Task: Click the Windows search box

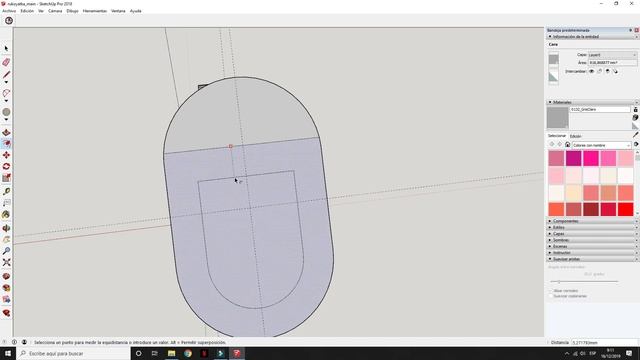Action: (x=73, y=353)
